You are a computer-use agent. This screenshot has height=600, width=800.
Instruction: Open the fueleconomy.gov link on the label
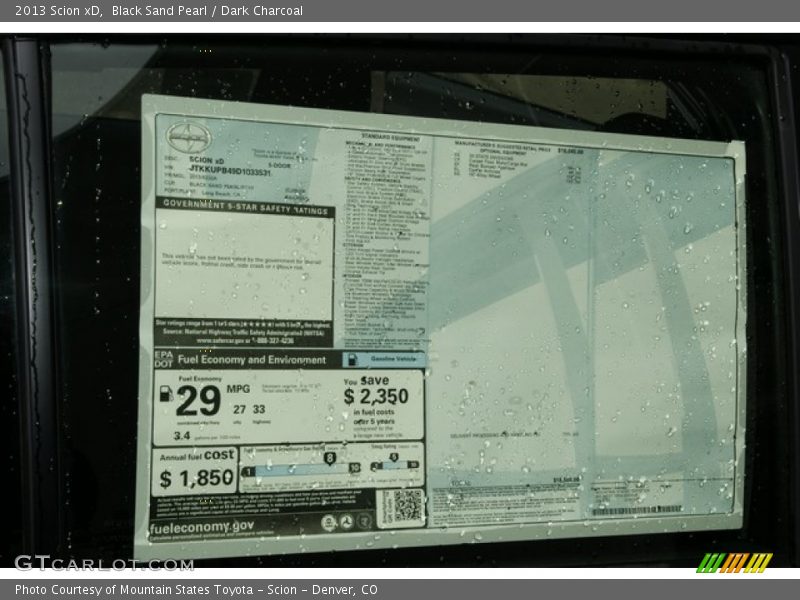pos(202,527)
